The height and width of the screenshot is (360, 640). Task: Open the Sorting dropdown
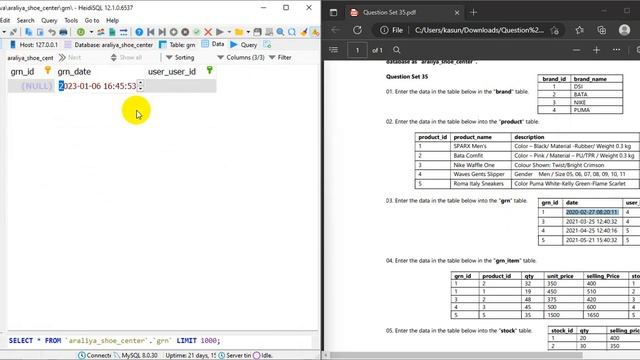[x=180, y=58]
